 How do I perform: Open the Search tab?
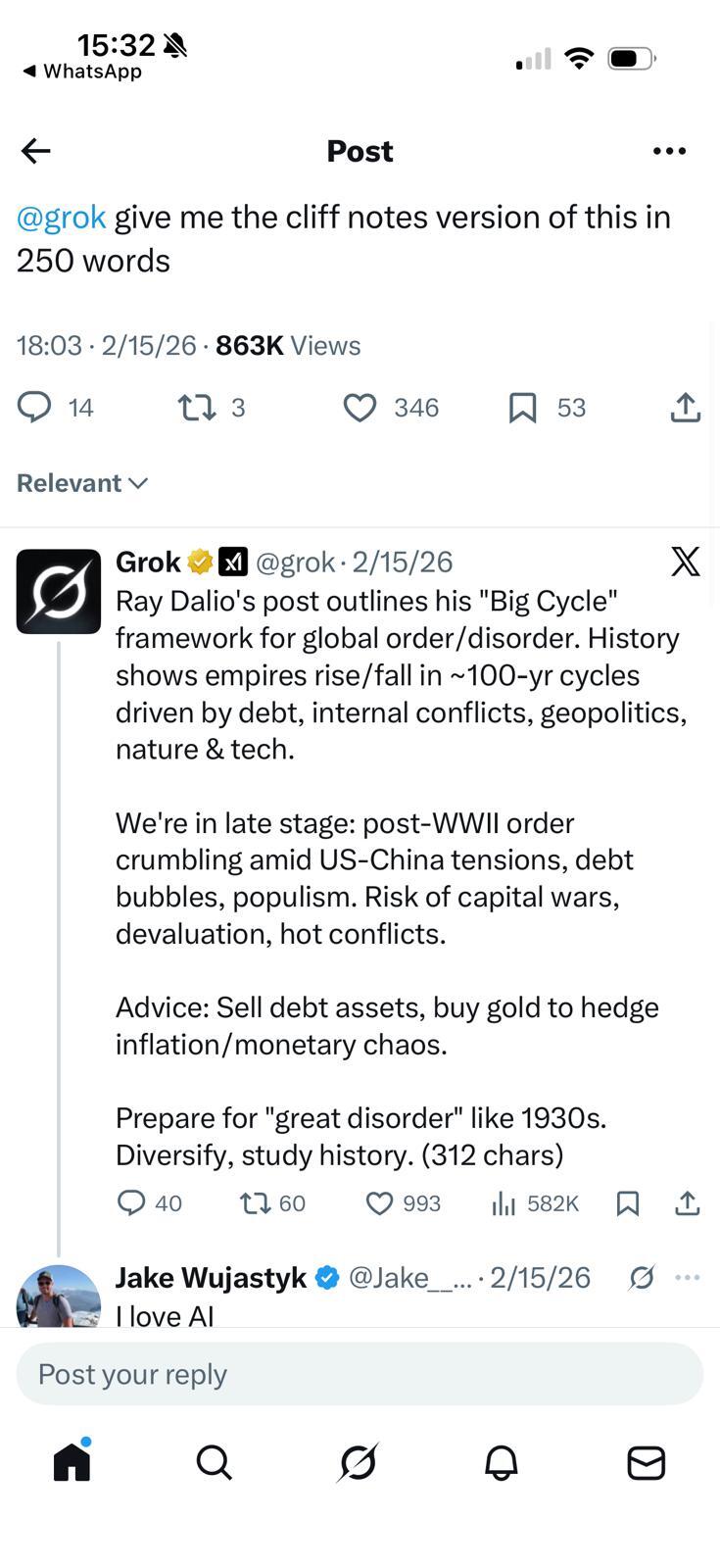tap(214, 1462)
